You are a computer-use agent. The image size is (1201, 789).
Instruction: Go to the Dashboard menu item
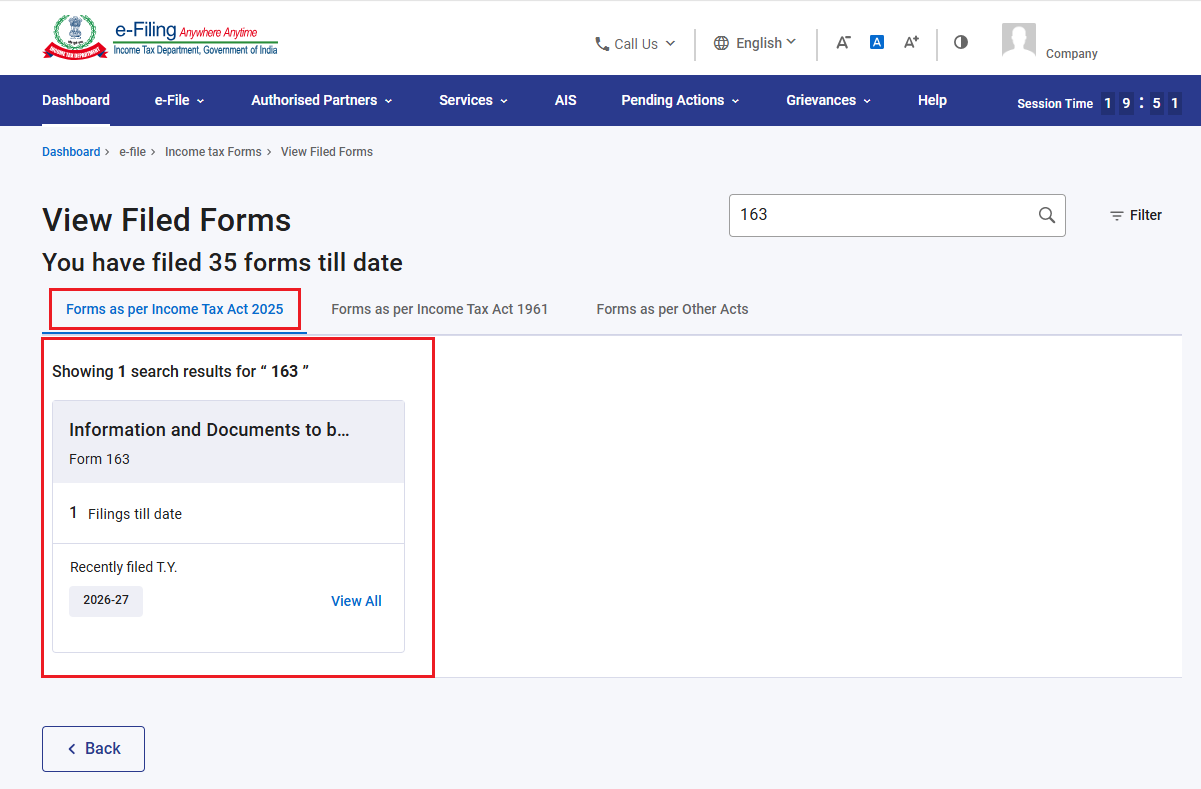pyautogui.click(x=76, y=100)
